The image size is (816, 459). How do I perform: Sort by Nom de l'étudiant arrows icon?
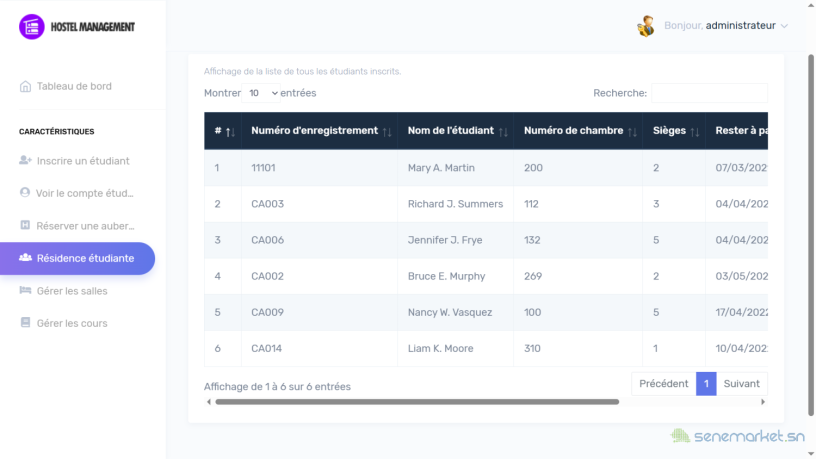[x=503, y=132]
